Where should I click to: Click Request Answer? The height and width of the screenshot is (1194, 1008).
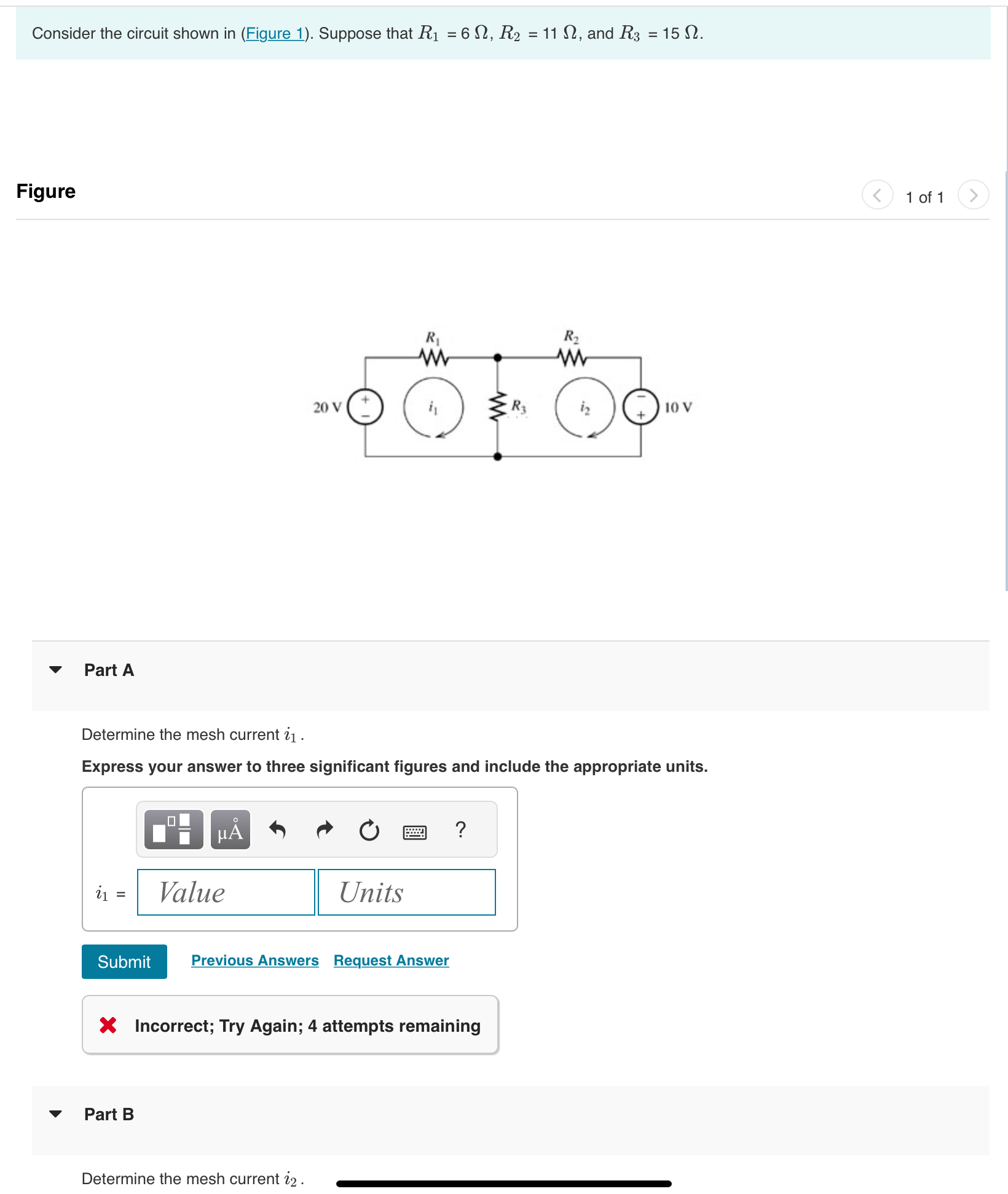(x=390, y=960)
